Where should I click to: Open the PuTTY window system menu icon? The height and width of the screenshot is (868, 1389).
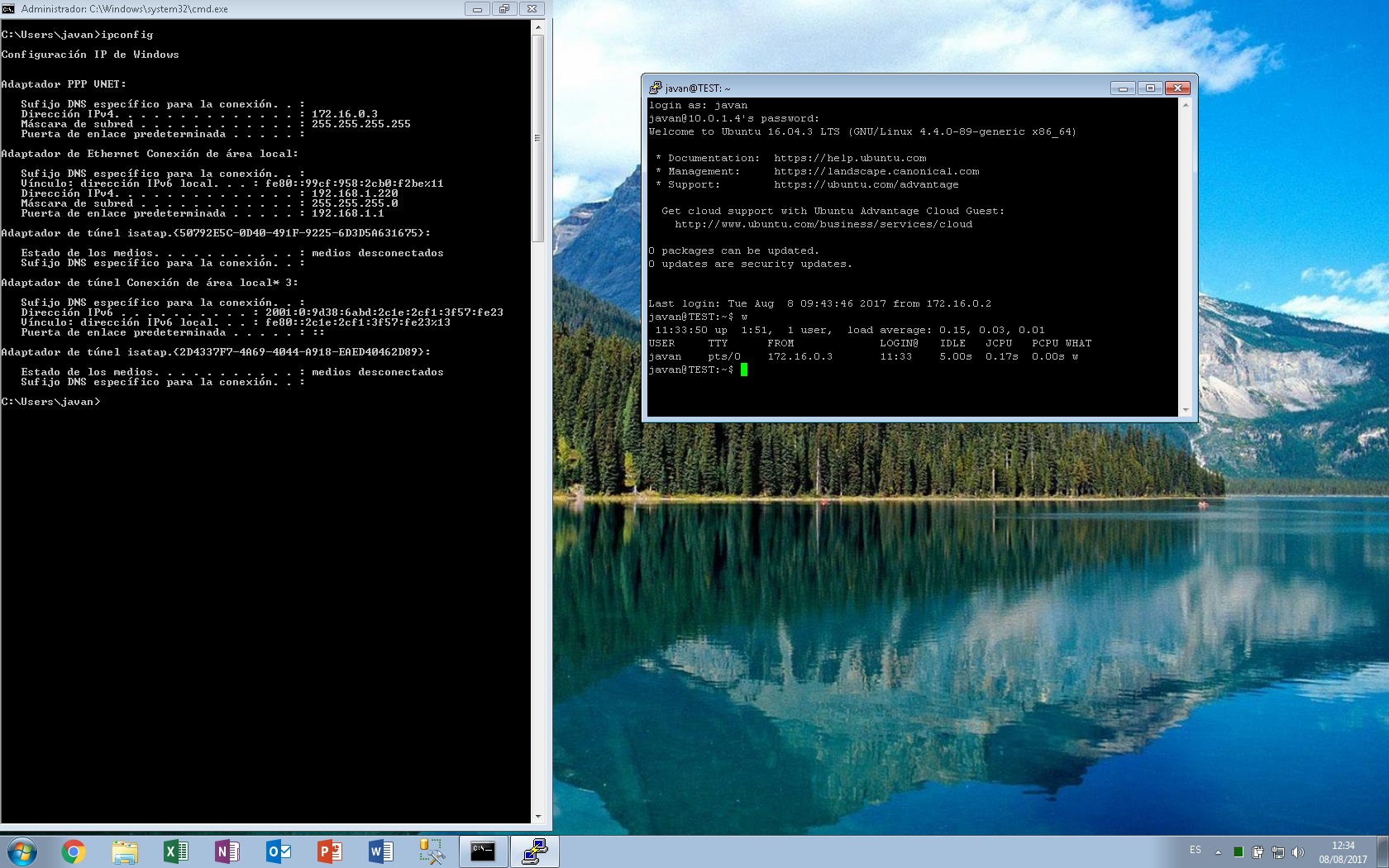(x=655, y=88)
